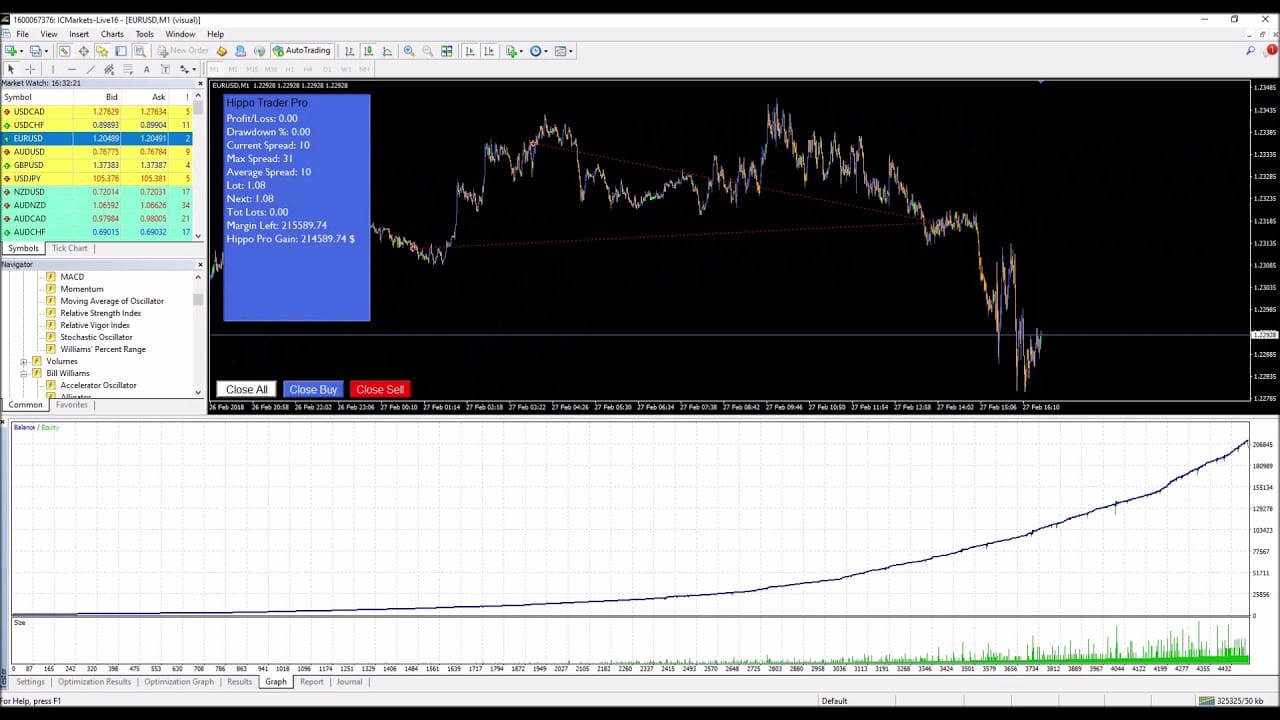Select the Vertical Line drawing tool
This screenshot has width=1280, height=720.
[x=53, y=69]
